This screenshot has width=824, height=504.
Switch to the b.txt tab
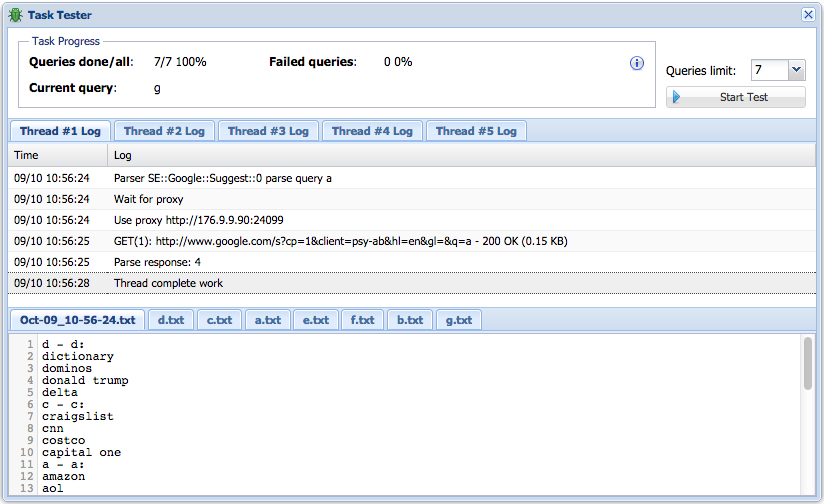[x=410, y=320]
